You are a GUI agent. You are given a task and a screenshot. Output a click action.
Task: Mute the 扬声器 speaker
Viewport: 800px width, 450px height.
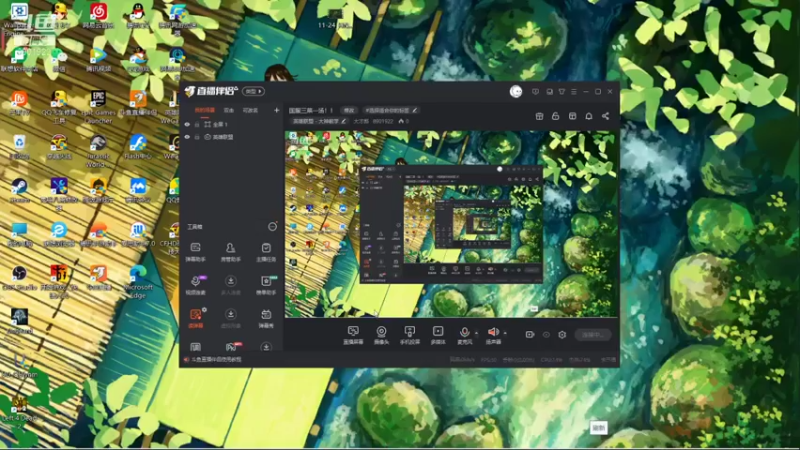click(493, 335)
